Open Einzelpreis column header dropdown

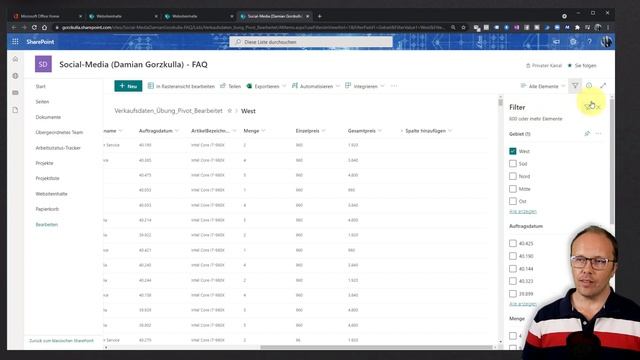pyautogui.click(x=323, y=131)
